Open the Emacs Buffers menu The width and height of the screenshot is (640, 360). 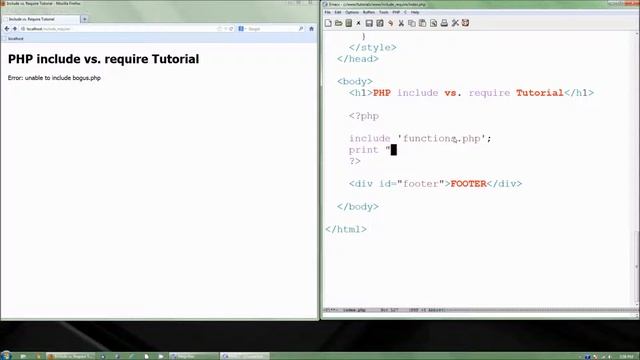click(369, 12)
